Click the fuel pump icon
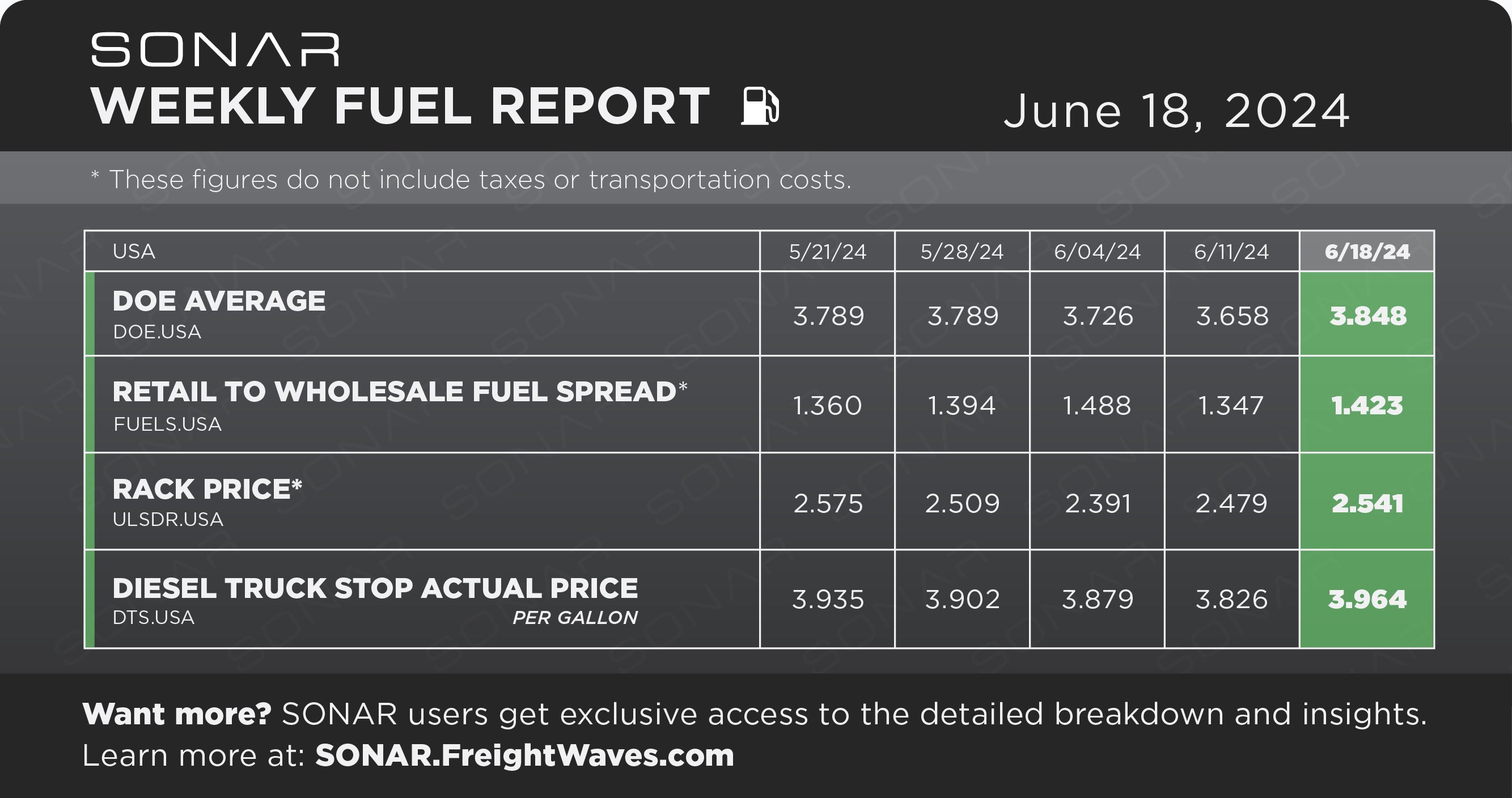Screen dimensions: 1512x798 point(761,105)
